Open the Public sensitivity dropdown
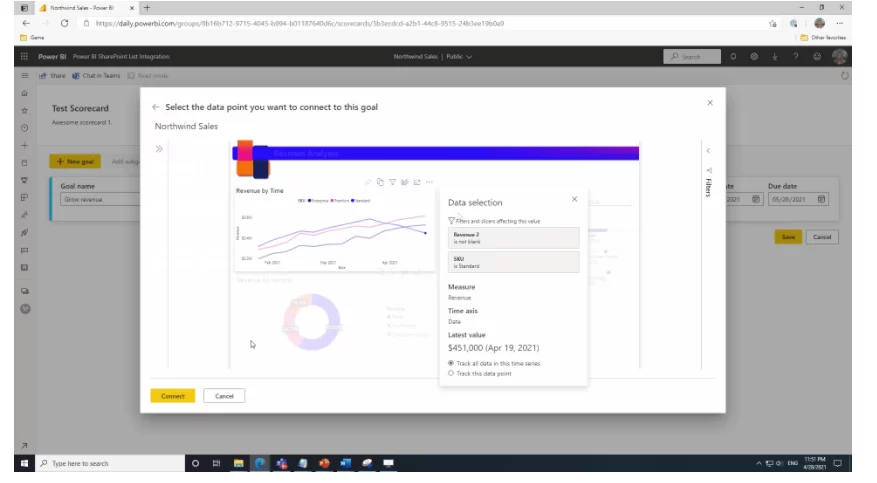This screenshot has height=483, width=877. pyautogui.click(x=459, y=56)
